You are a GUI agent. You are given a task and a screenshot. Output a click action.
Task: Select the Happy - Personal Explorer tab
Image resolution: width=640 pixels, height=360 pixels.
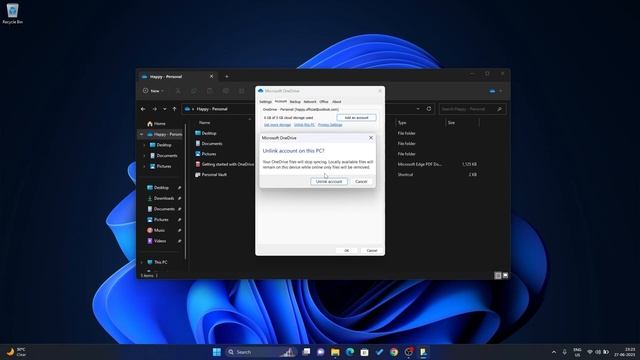coord(177,76)
